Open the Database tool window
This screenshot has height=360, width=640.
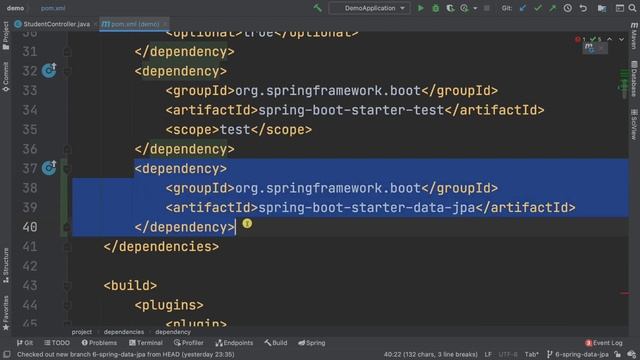pyautogui.click(x=634, y=79)
